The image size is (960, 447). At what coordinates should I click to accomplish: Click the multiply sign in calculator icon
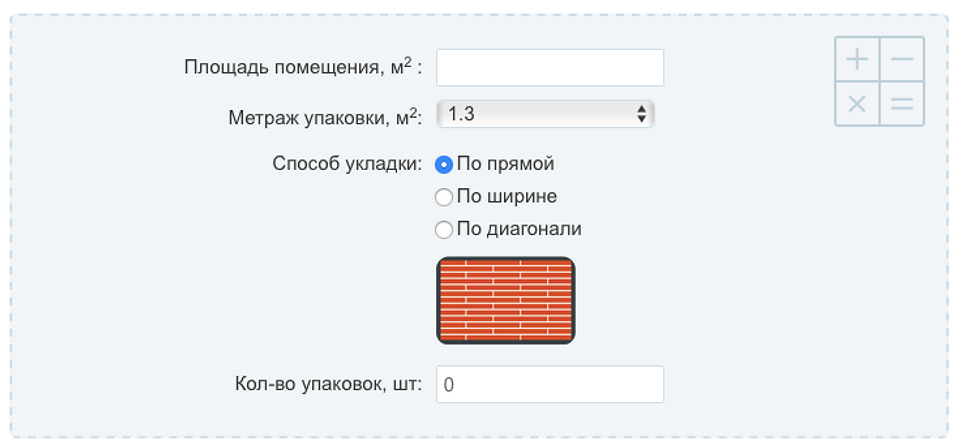(857, 104)
